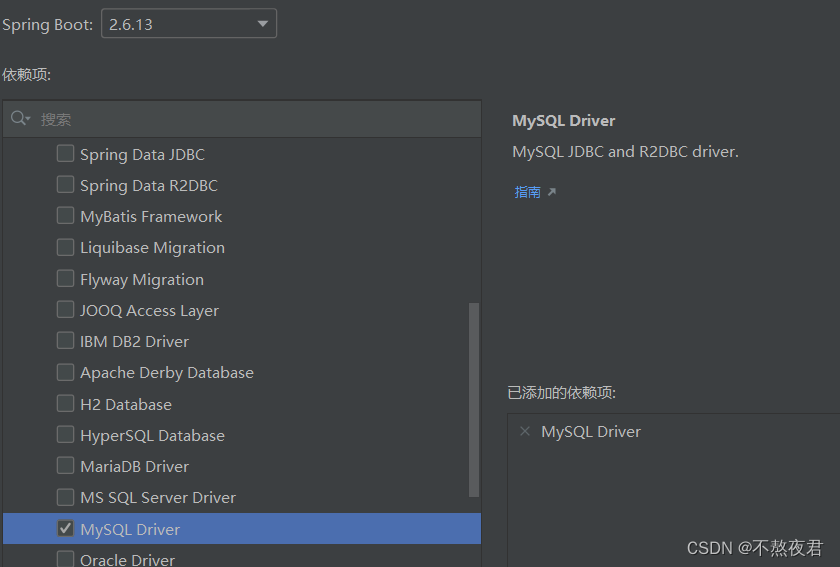Check the Apache Derby Database checkbox
The image size is (840, 567).
pyautogui.click(x=65, y=372)
